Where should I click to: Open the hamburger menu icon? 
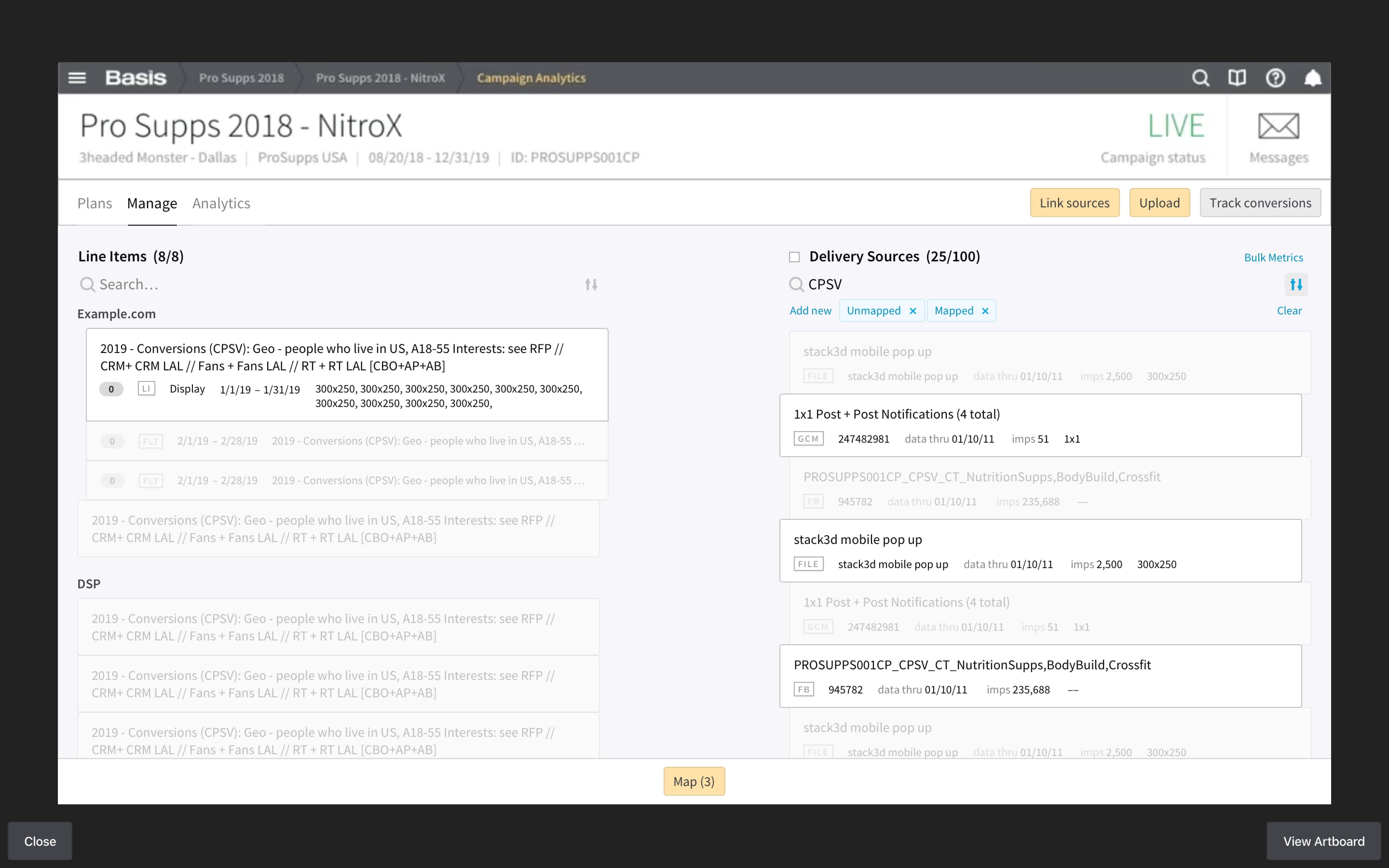77,78
